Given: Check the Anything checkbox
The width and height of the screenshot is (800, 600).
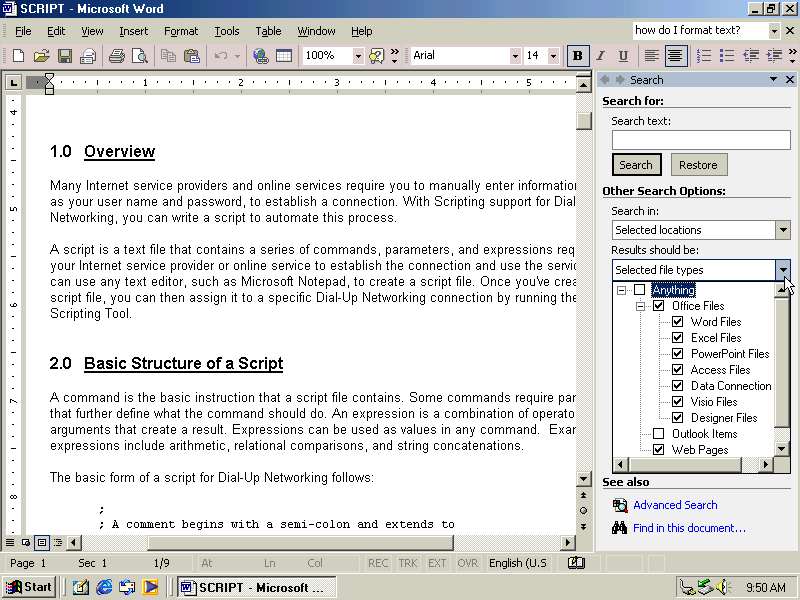Looking at the screenshot, I should 639,290.
